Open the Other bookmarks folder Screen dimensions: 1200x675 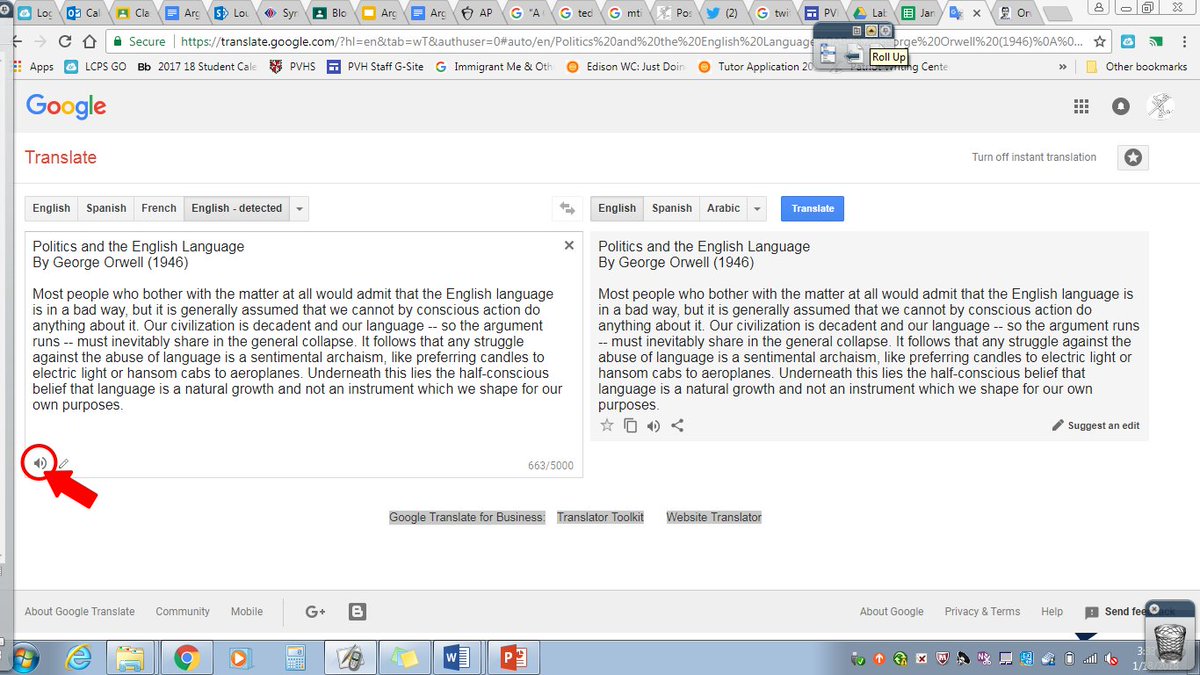1136,67
